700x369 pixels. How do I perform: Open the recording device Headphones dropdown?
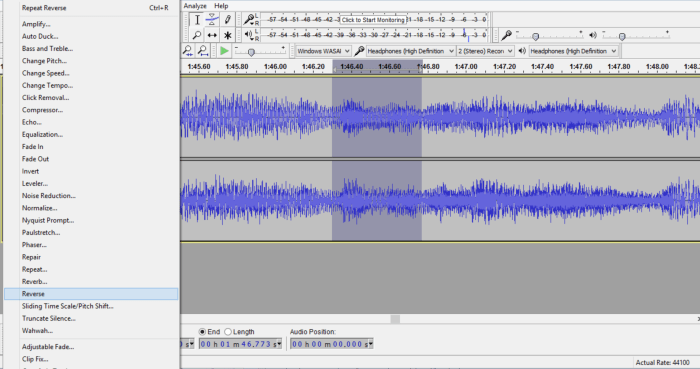pyautogui.click(x=410, y=51)
